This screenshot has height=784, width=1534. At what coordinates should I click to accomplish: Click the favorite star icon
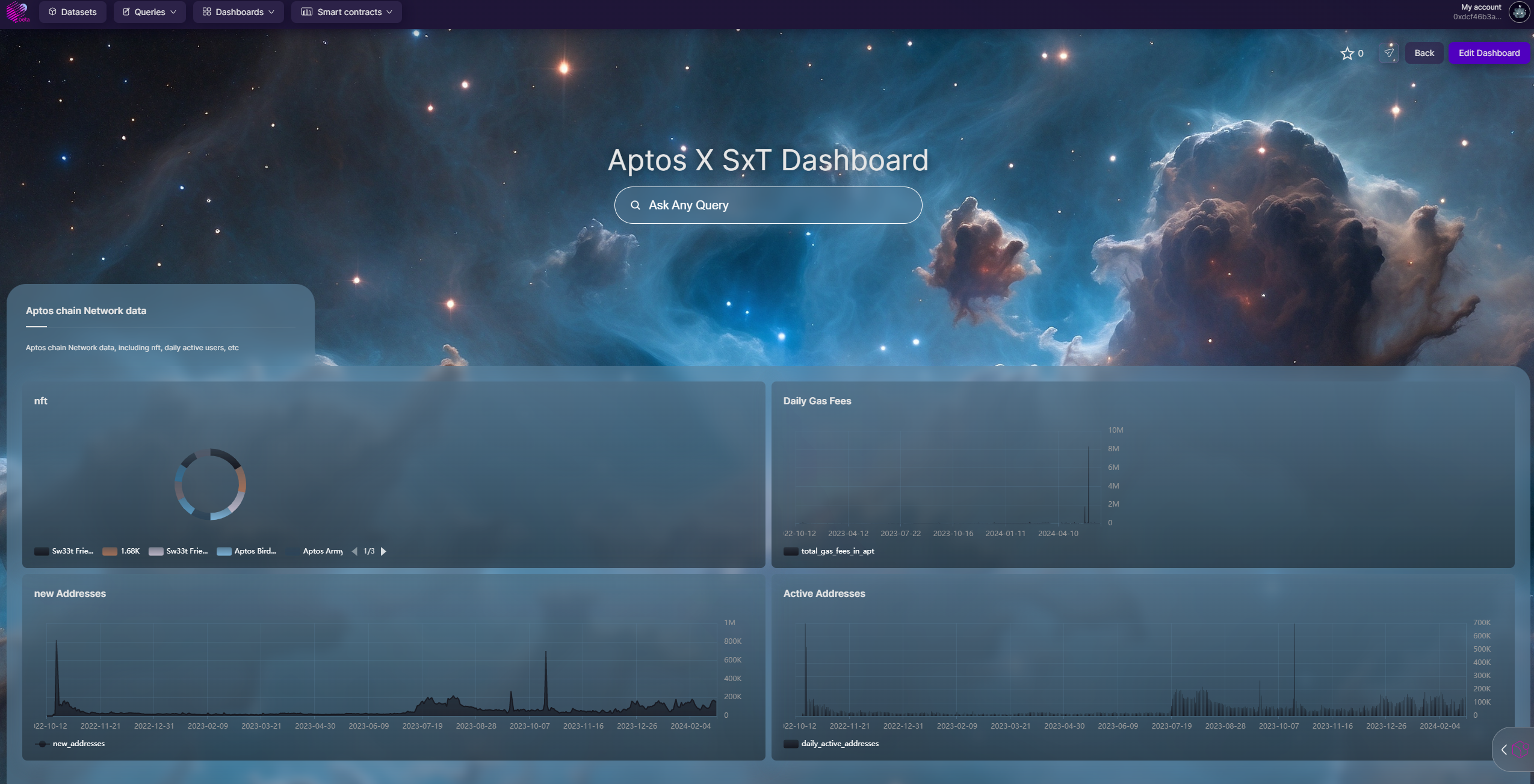(1347, 54)
